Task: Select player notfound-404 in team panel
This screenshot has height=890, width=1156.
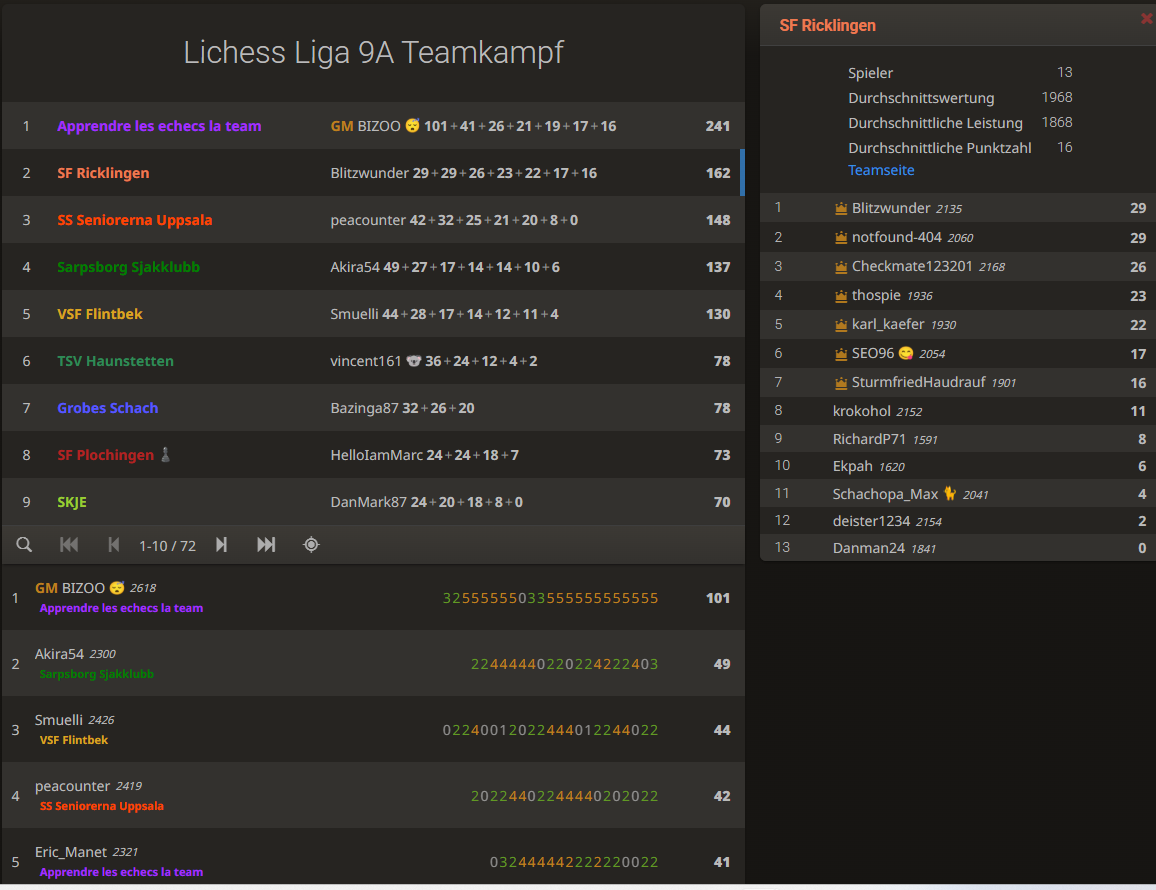Action: pyautogui.click(x=958, y=237)
